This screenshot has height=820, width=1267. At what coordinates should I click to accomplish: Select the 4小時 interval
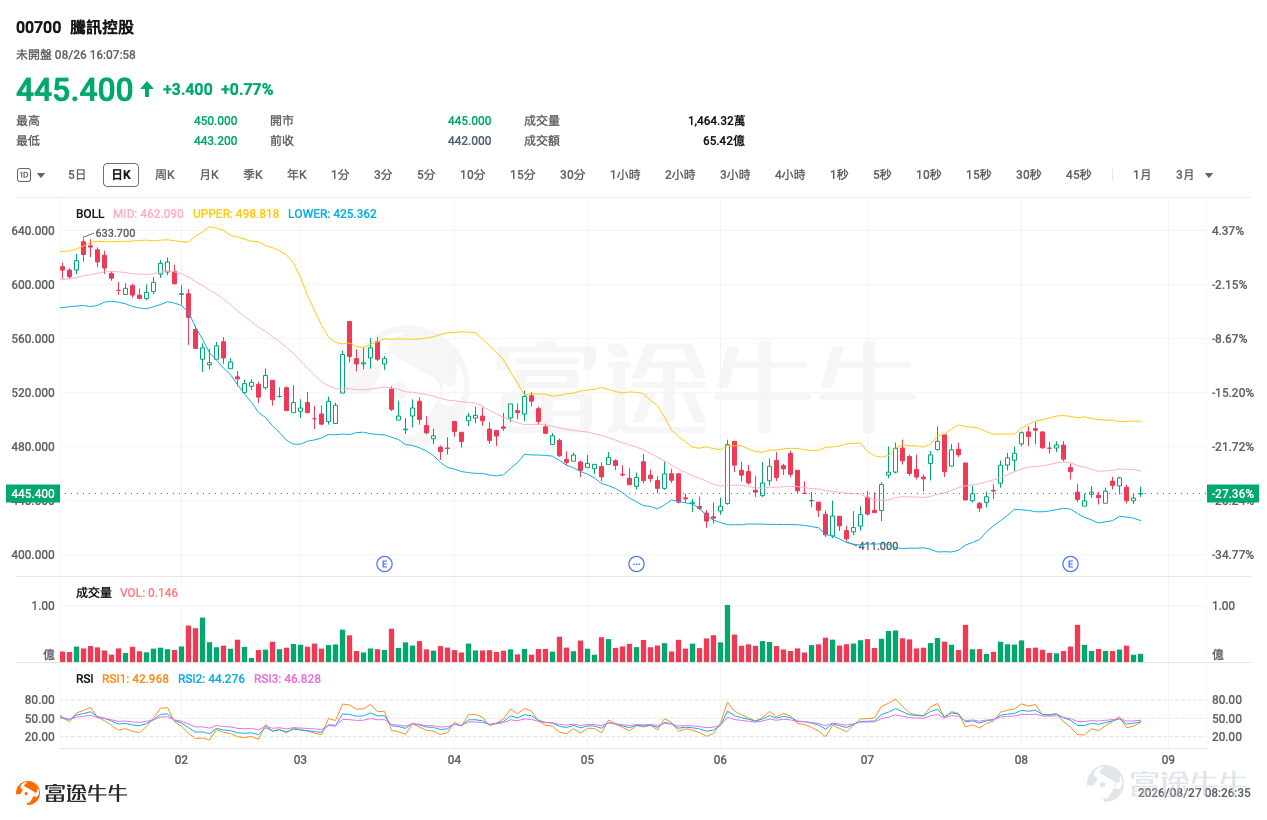click(790, 175)
